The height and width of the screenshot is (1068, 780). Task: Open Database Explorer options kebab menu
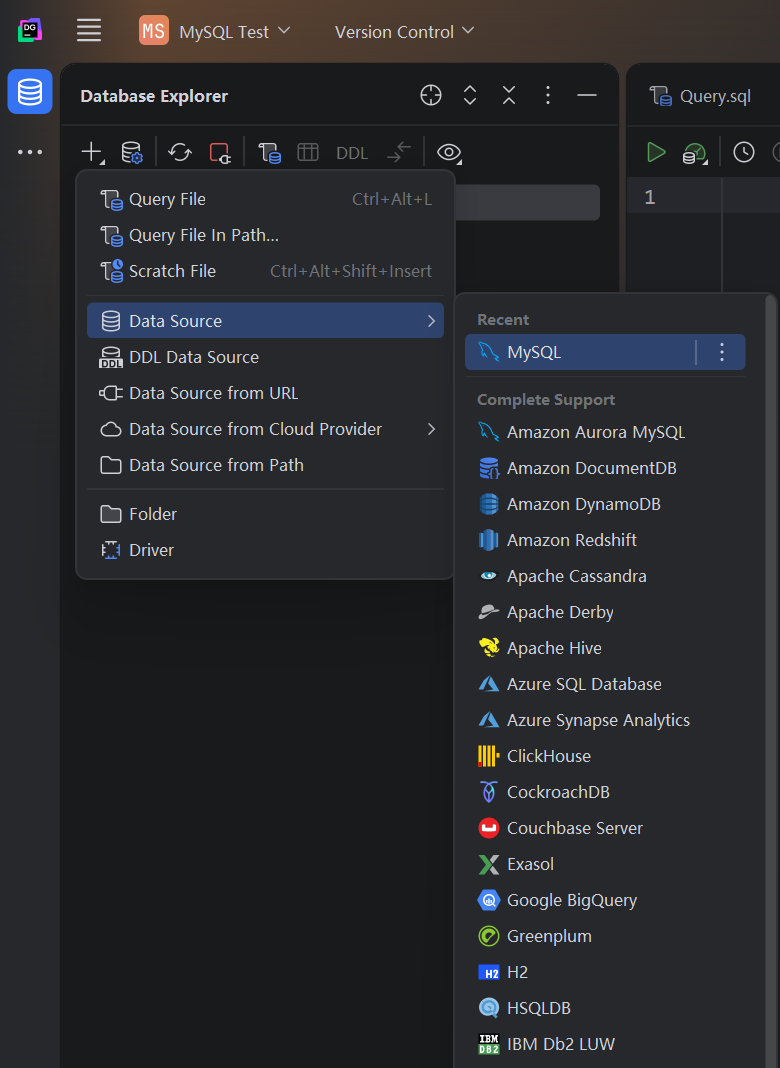point(548,95)
